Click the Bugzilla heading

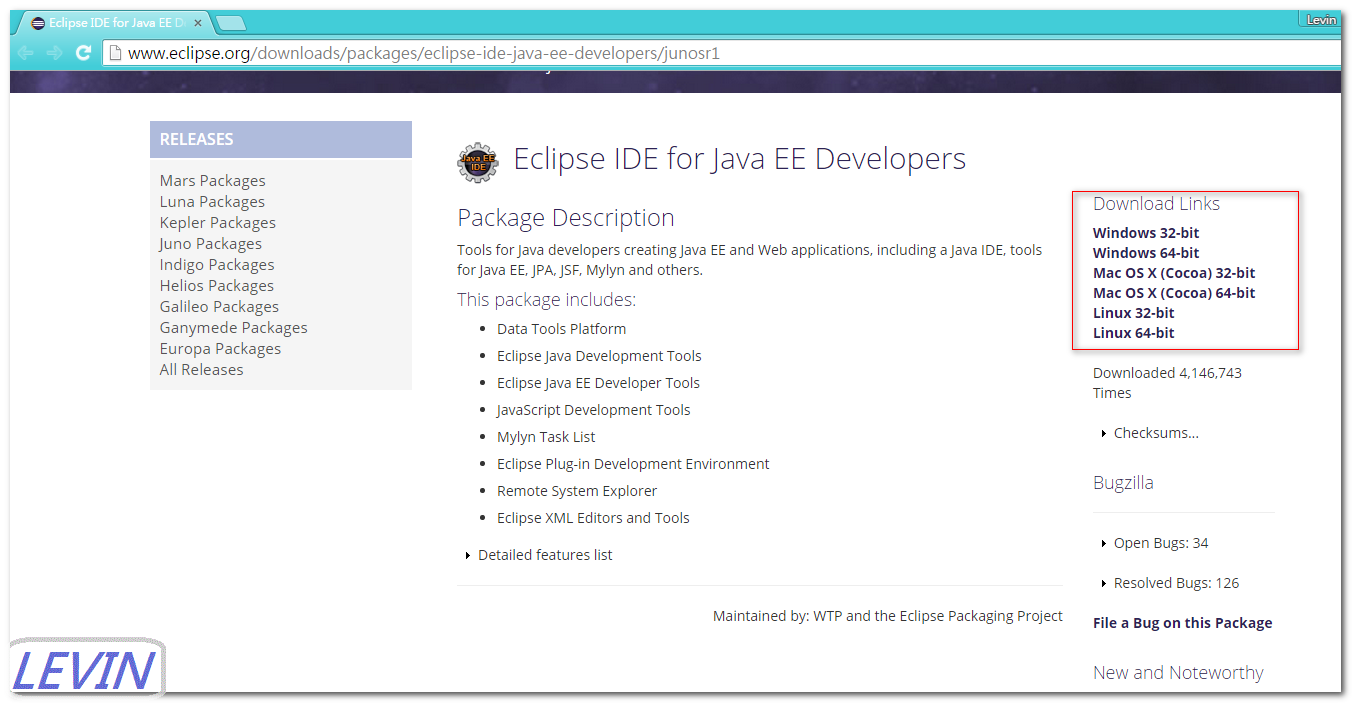tap(1123, 483)
